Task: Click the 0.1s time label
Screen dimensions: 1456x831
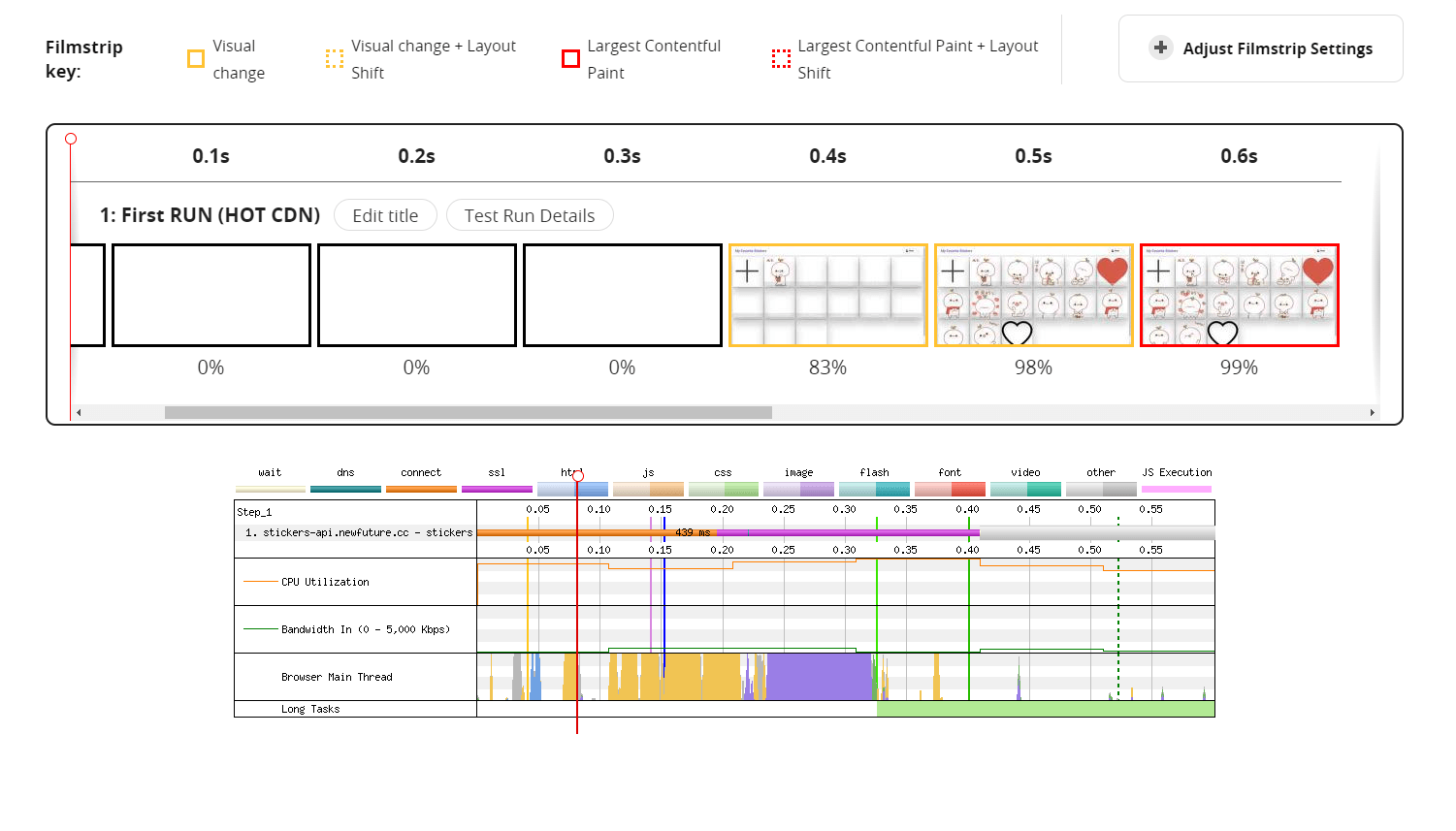Action: click(211, 156)
